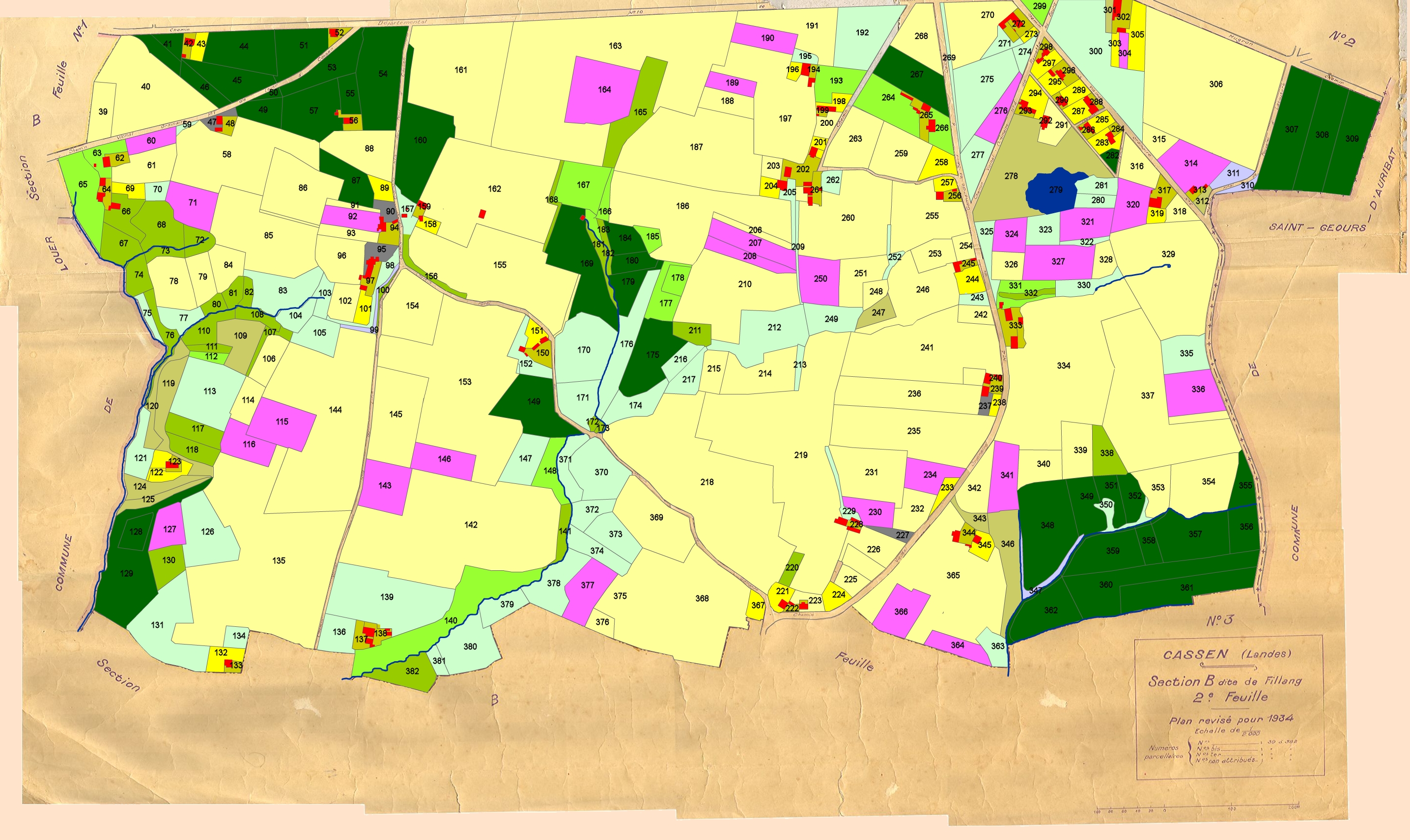Select dark green woodland parcel 348
Screen dimensions: 1410x840
[1047, 525]
